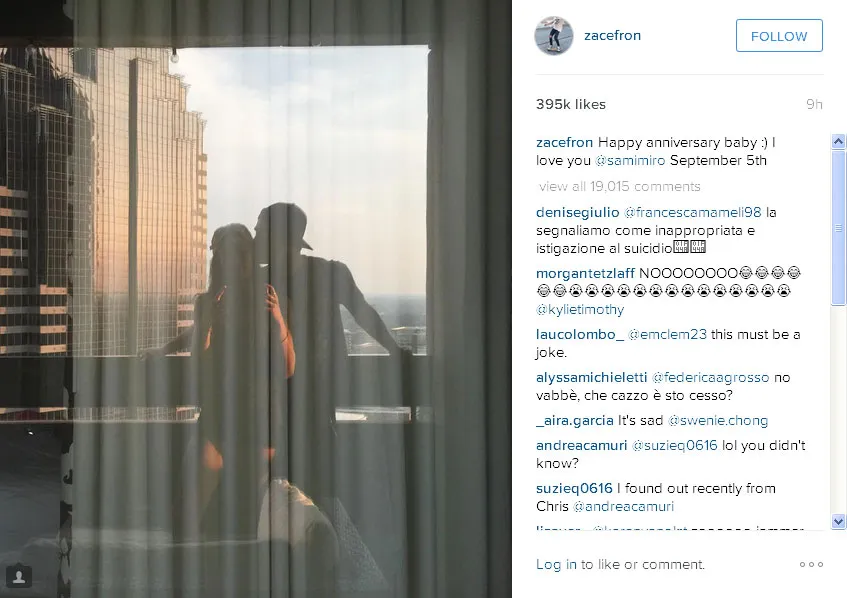Image resolution: width=847 pixels, height=598 pixels.
Task: Click the main post photo
Action: click(256, 299)
